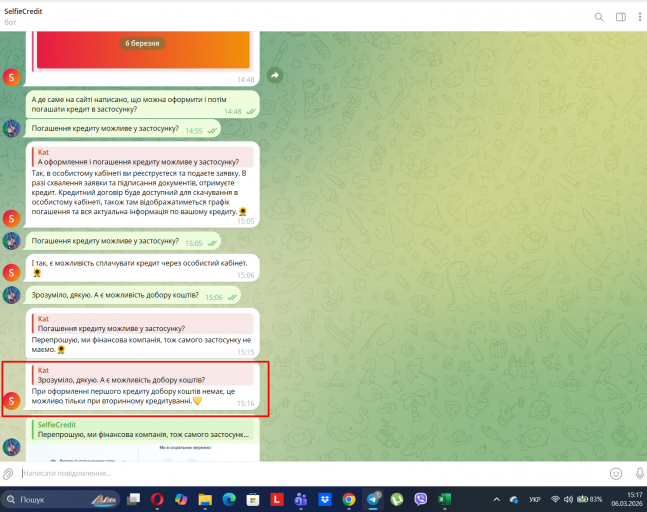Click user avatar beside 'Зрозуміло, дякую' message

pyautogui.click(x=12, y=295)
